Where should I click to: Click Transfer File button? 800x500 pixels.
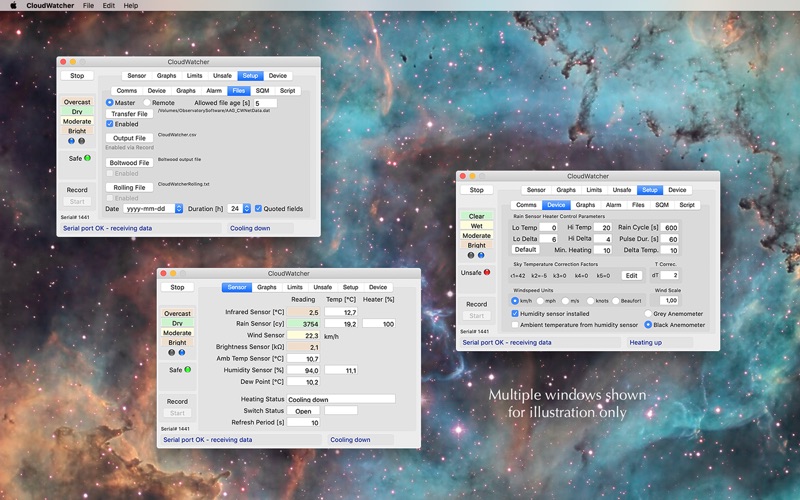(x=129, y=114)
